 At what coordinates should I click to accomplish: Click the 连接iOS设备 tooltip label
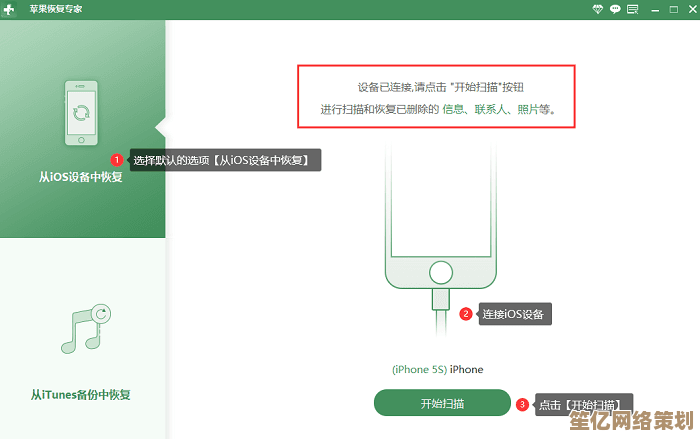[515, 314]
